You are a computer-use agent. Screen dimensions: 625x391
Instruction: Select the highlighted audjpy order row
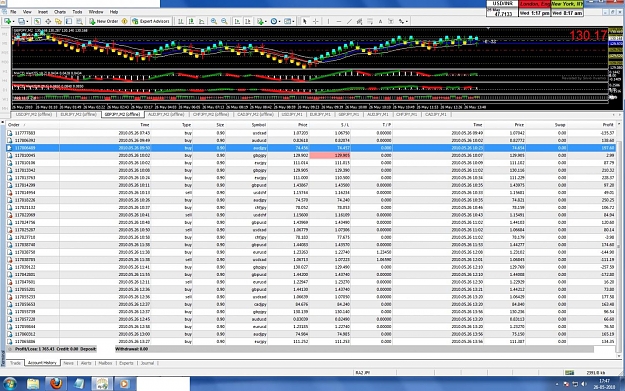[x=311, y=148]
